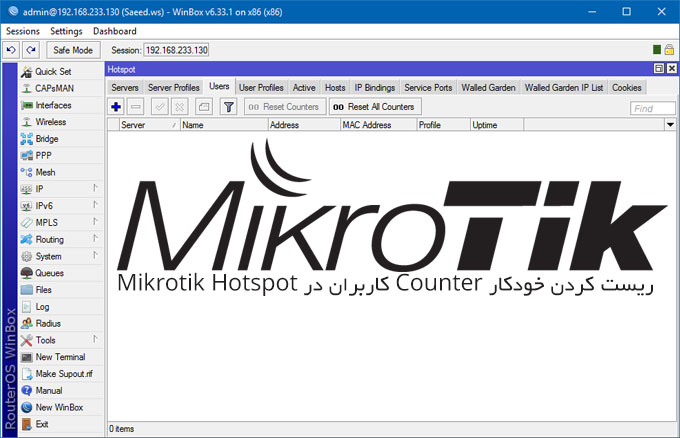The height and width of the screenshot is (438, 680).
Task: Expand the IP submenu
Action: pos(61,189)
